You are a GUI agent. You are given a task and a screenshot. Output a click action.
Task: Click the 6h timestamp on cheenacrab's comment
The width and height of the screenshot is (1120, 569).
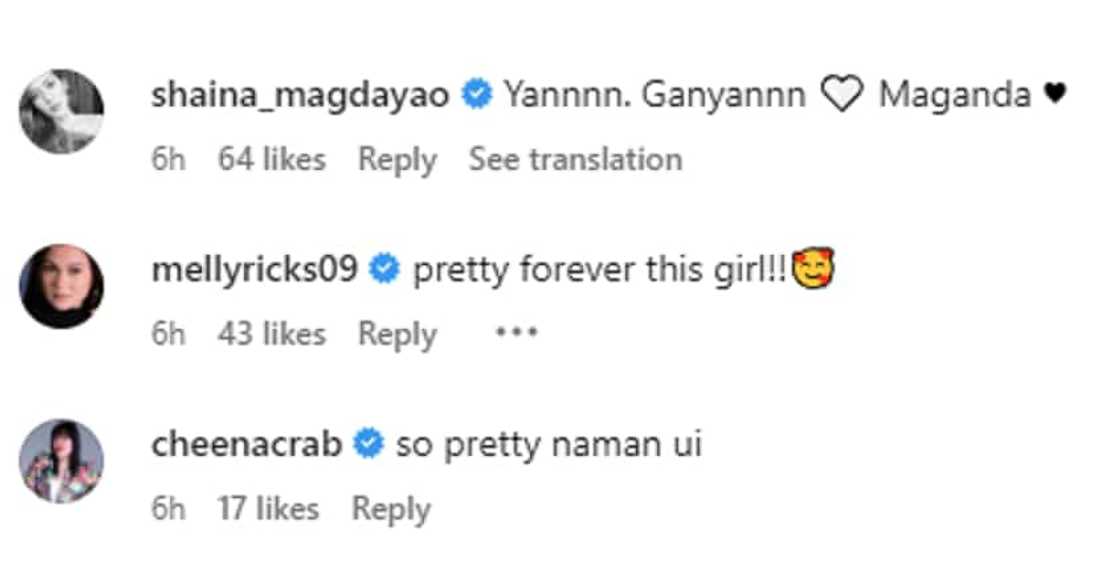point(168,508)
